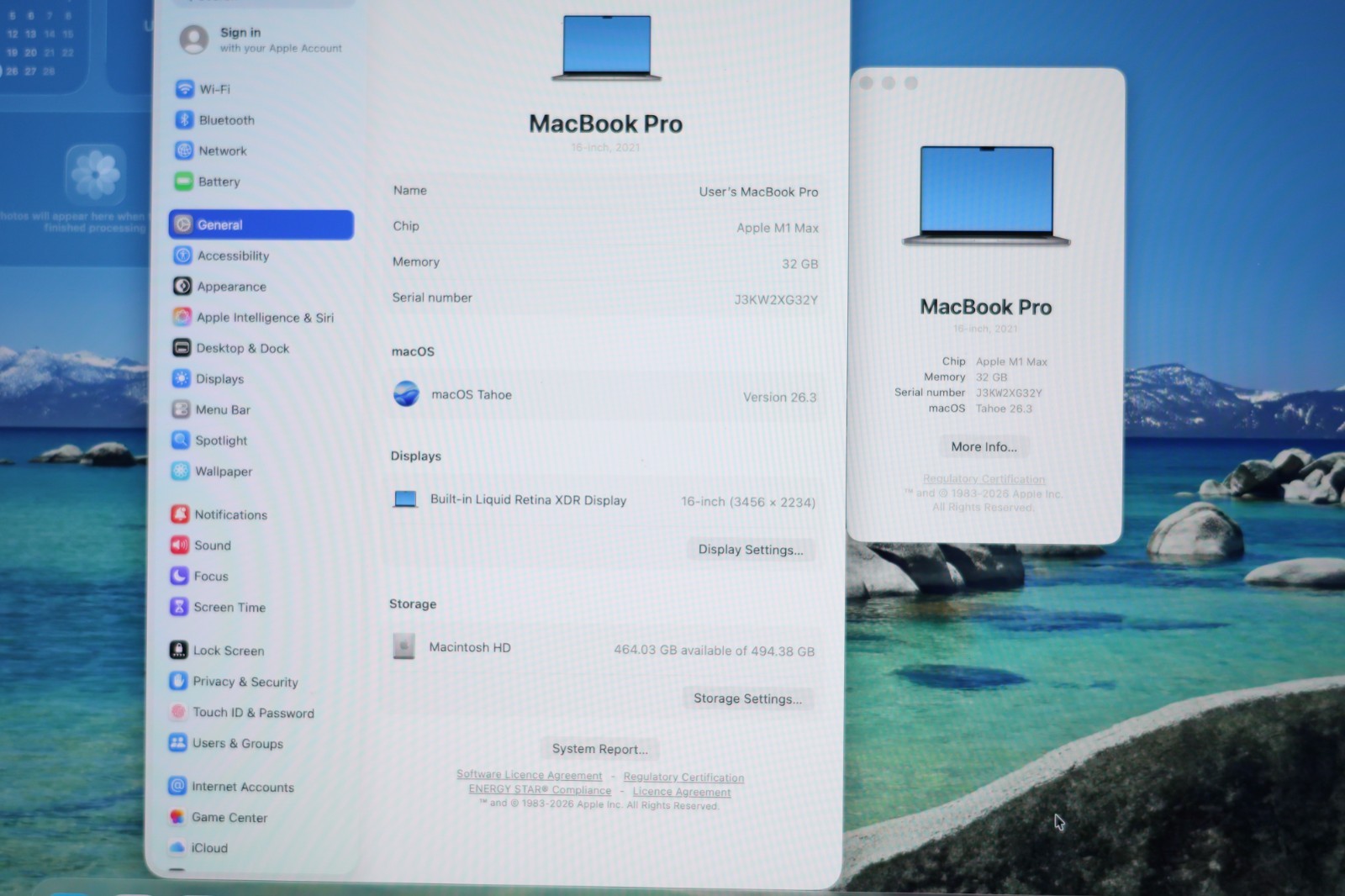Open the Game Center icon
1345x896 pixels.
[x=177, y=817]
